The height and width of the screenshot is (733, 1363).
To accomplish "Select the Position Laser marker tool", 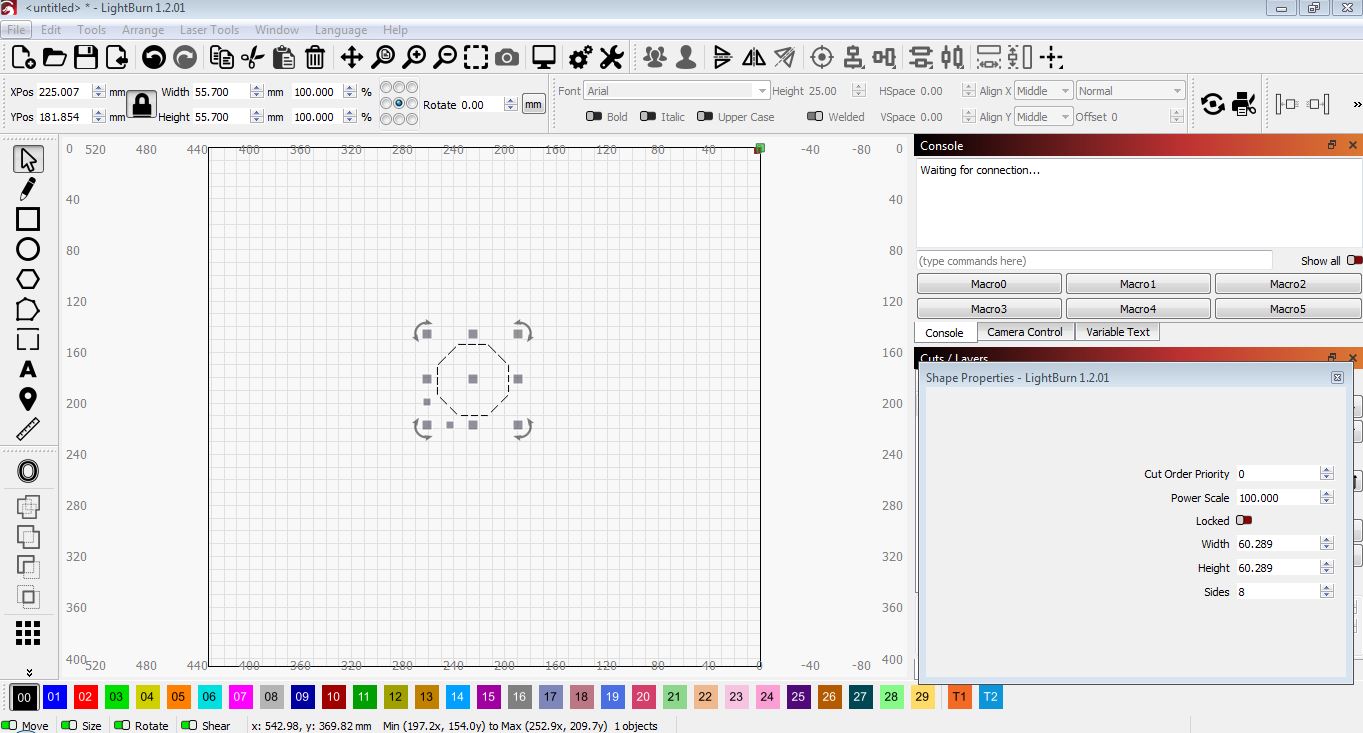I will 28,400.
